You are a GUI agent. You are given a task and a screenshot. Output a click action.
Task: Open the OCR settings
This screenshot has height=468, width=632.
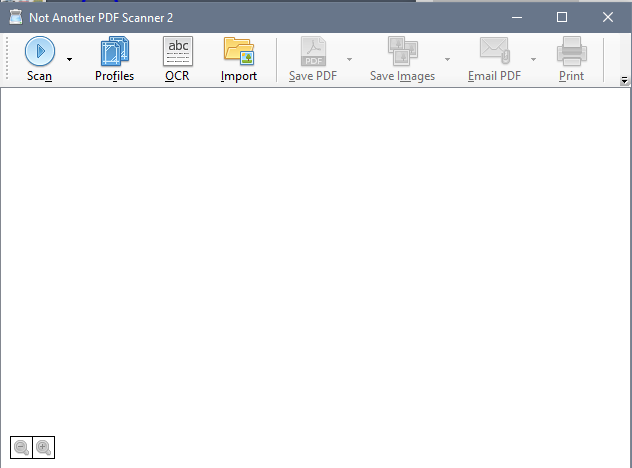pos(177,59)
